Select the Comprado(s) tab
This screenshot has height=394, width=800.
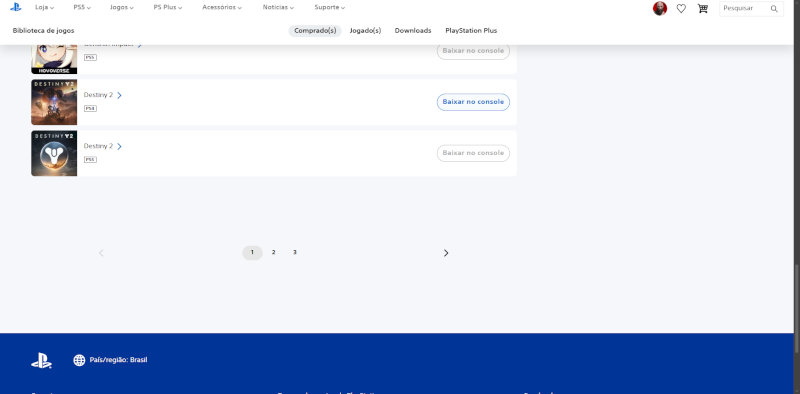point(315,31)
